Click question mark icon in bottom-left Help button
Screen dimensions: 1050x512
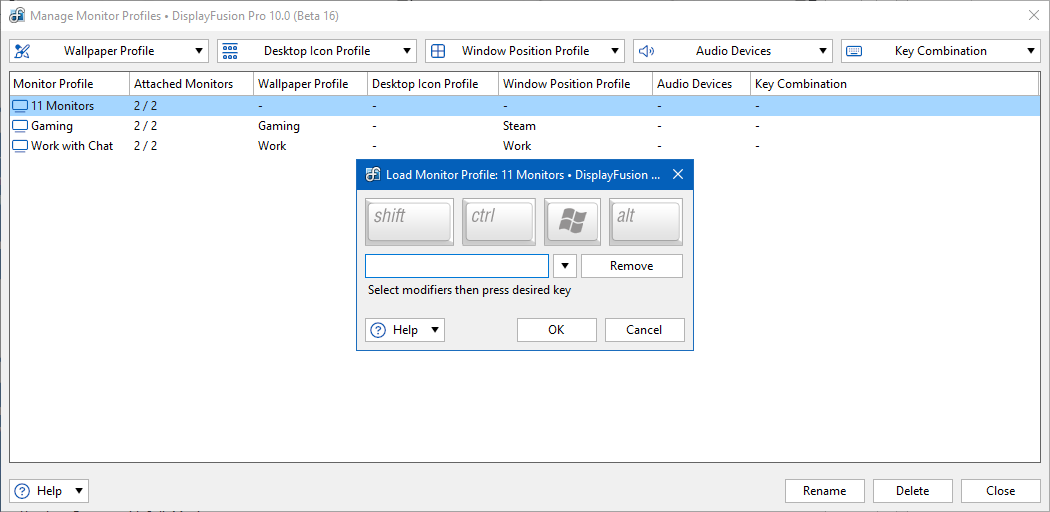coord(22,491)
